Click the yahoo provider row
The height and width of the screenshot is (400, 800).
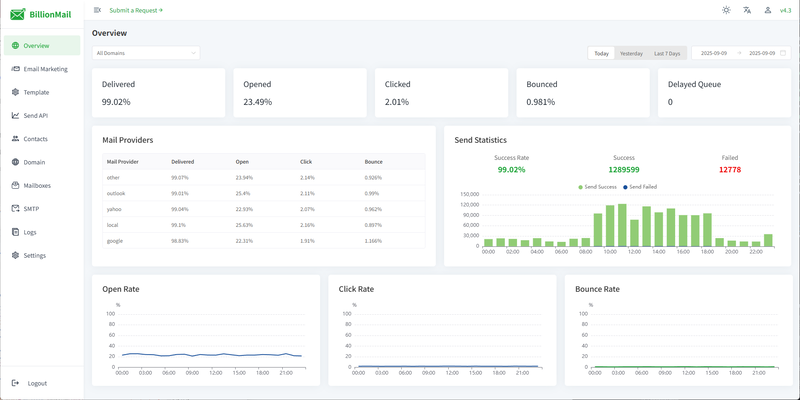click(x=264, y=209)
